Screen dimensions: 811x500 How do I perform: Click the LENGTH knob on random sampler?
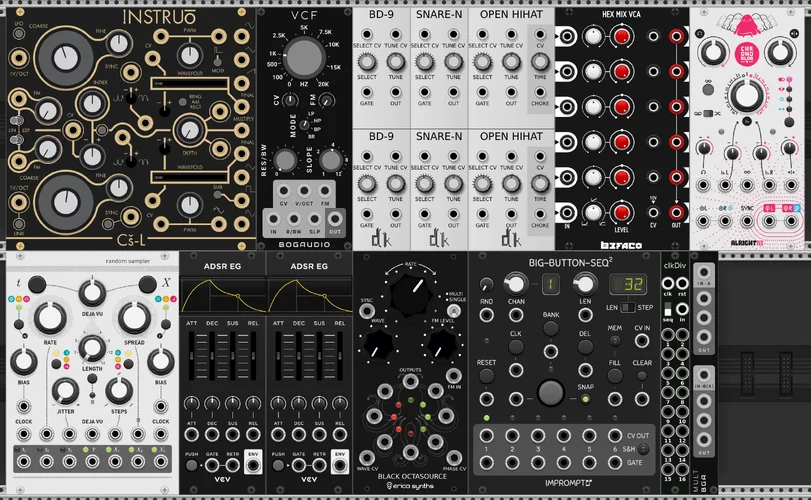[92, 349]
